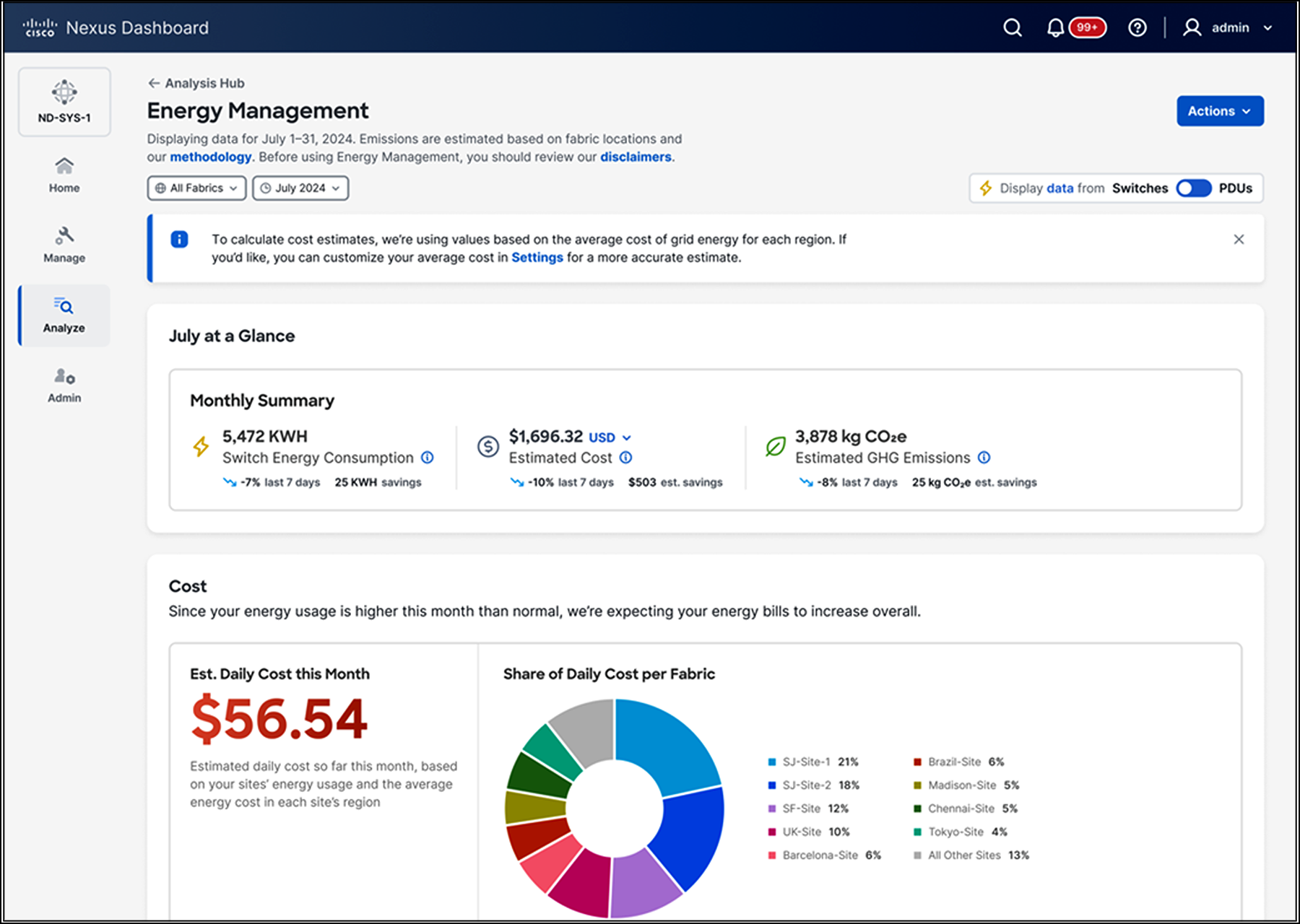Show info for Estimated Cost
The image size is (1300, 924).
pyautogui.click(x=625, y=458)
